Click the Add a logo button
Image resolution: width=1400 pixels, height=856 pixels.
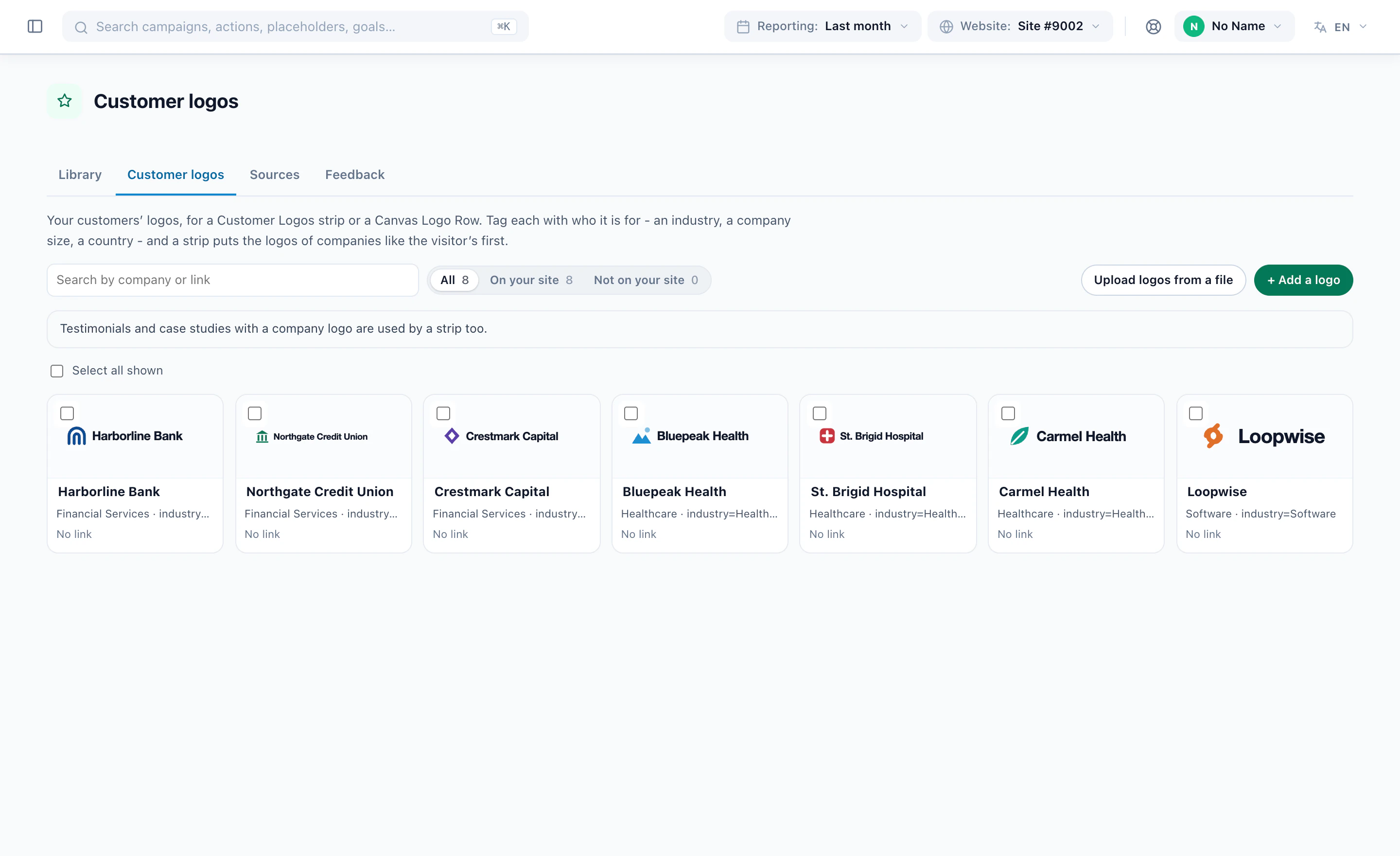coord(1303,280)
